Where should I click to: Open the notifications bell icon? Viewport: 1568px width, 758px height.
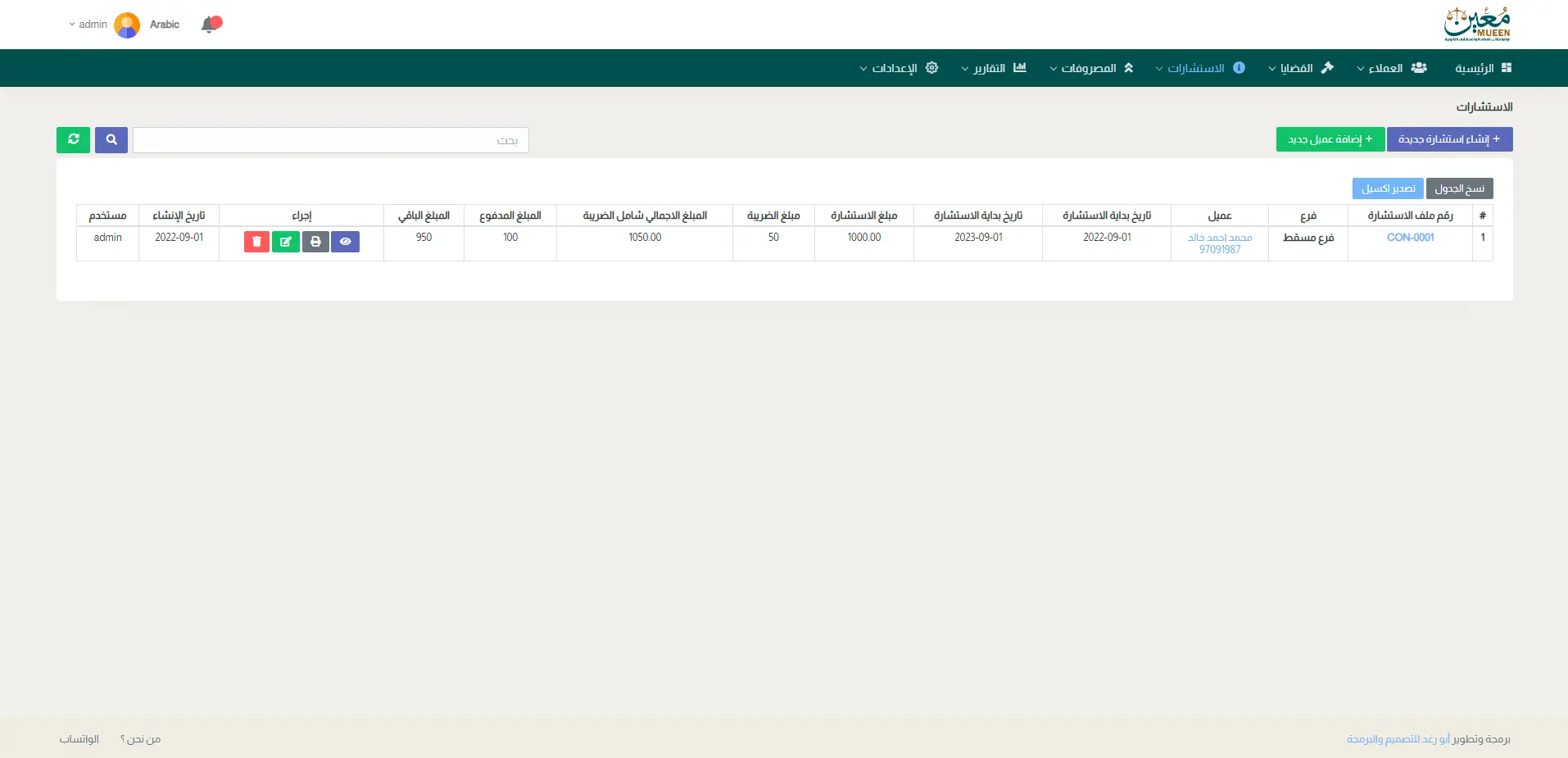click(211, 25)
